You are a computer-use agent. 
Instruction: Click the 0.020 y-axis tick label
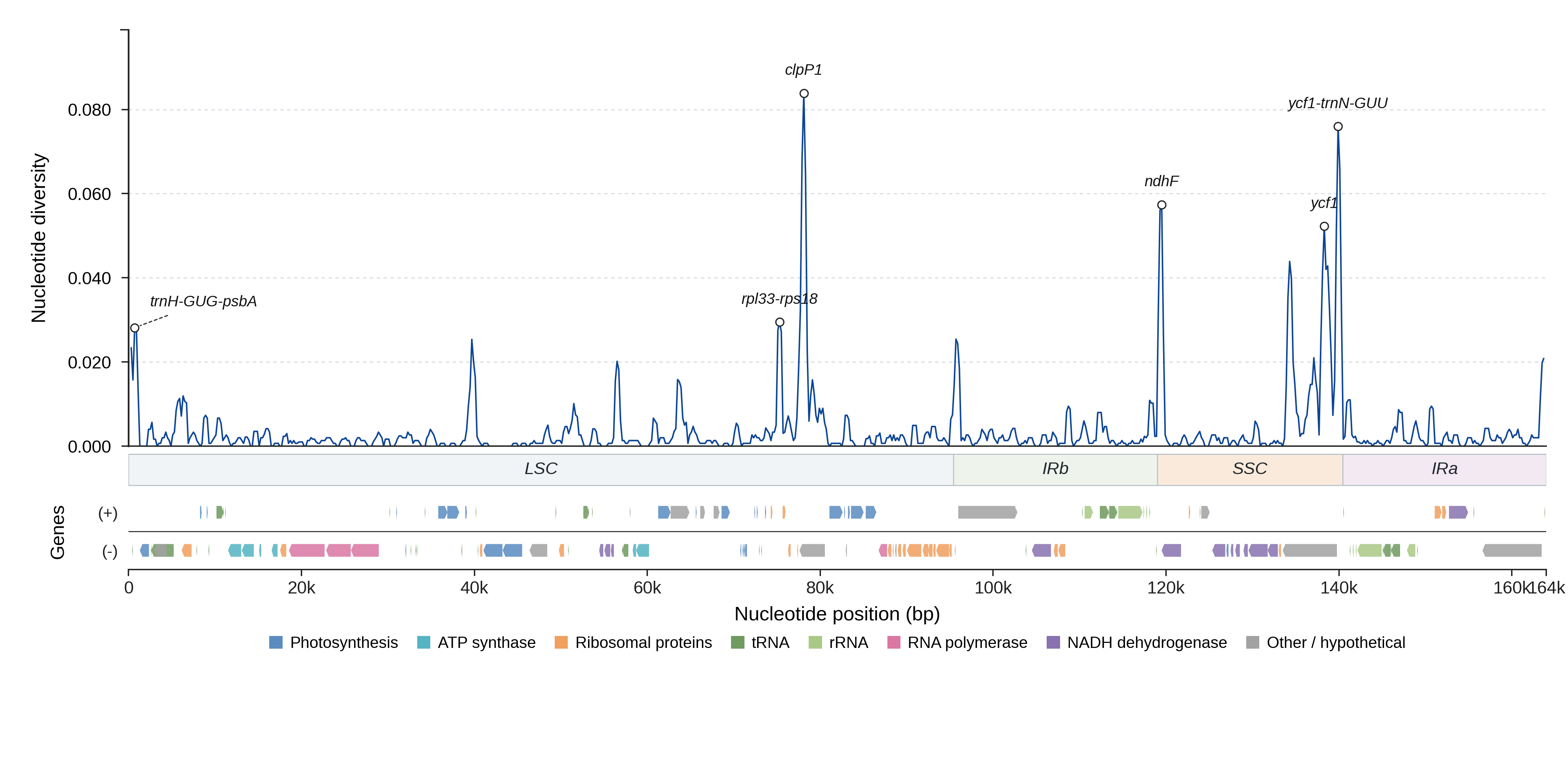pyautogui.click(x=90, y=362)
